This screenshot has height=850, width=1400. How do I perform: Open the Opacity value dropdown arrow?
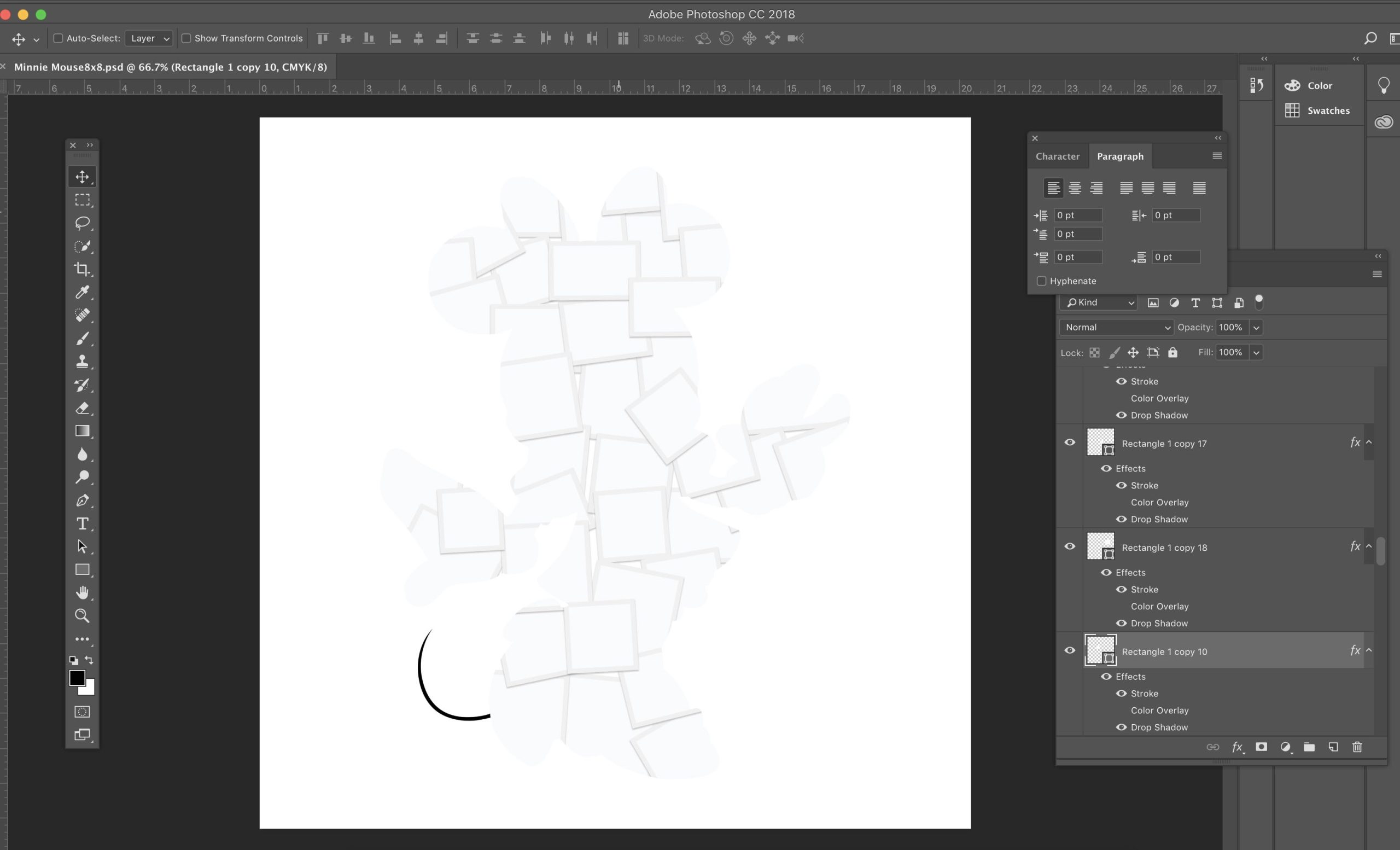click(x=1256, y=327)
